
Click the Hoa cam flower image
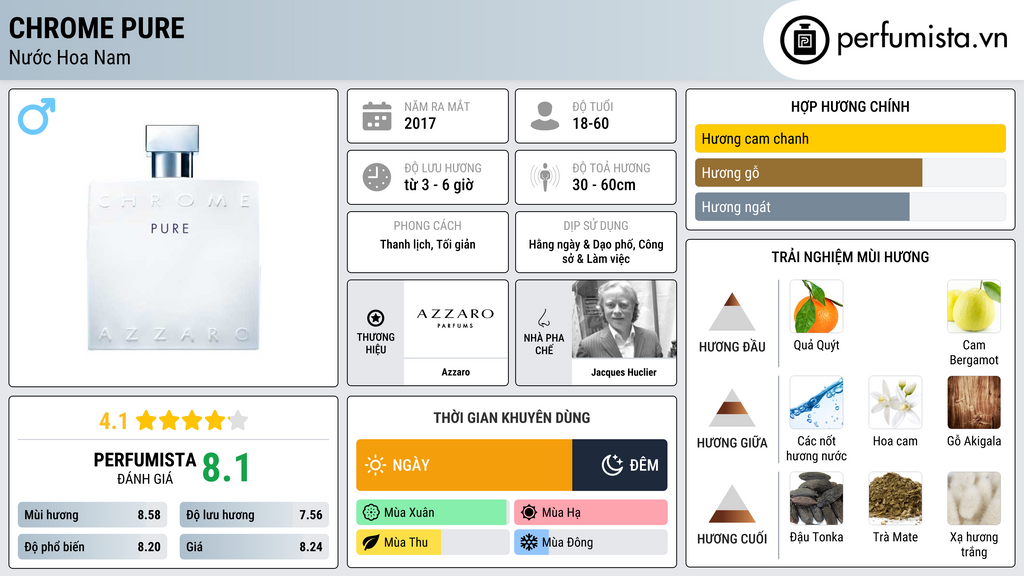[x=895, y=402]
